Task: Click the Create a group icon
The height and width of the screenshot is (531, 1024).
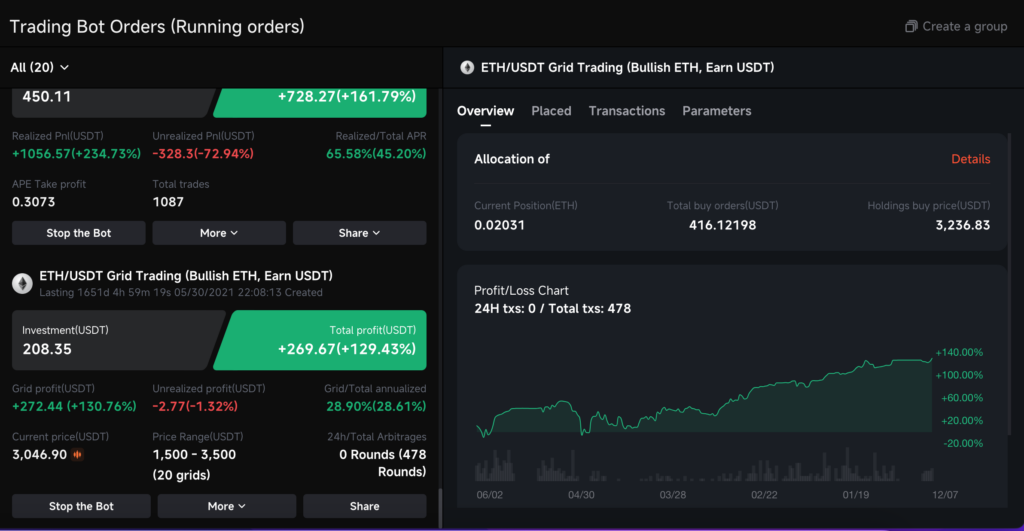Action: [910, 27]
